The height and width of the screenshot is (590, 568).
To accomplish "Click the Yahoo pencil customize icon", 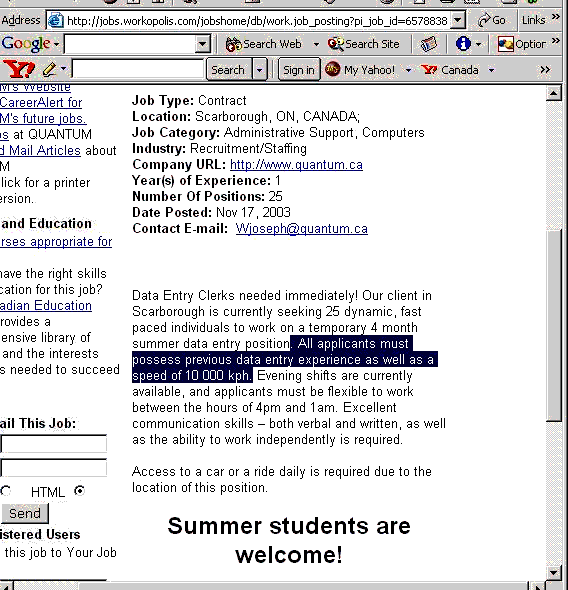I will 49,69.
